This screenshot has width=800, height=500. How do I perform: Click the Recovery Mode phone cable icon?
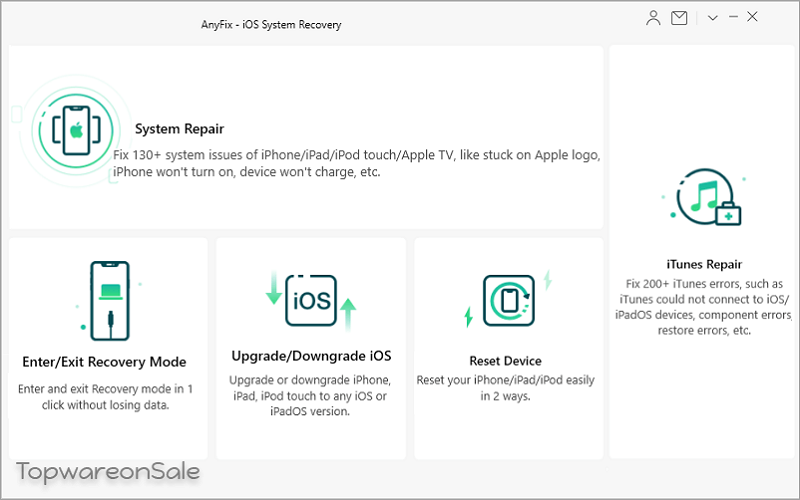(110, 301)
